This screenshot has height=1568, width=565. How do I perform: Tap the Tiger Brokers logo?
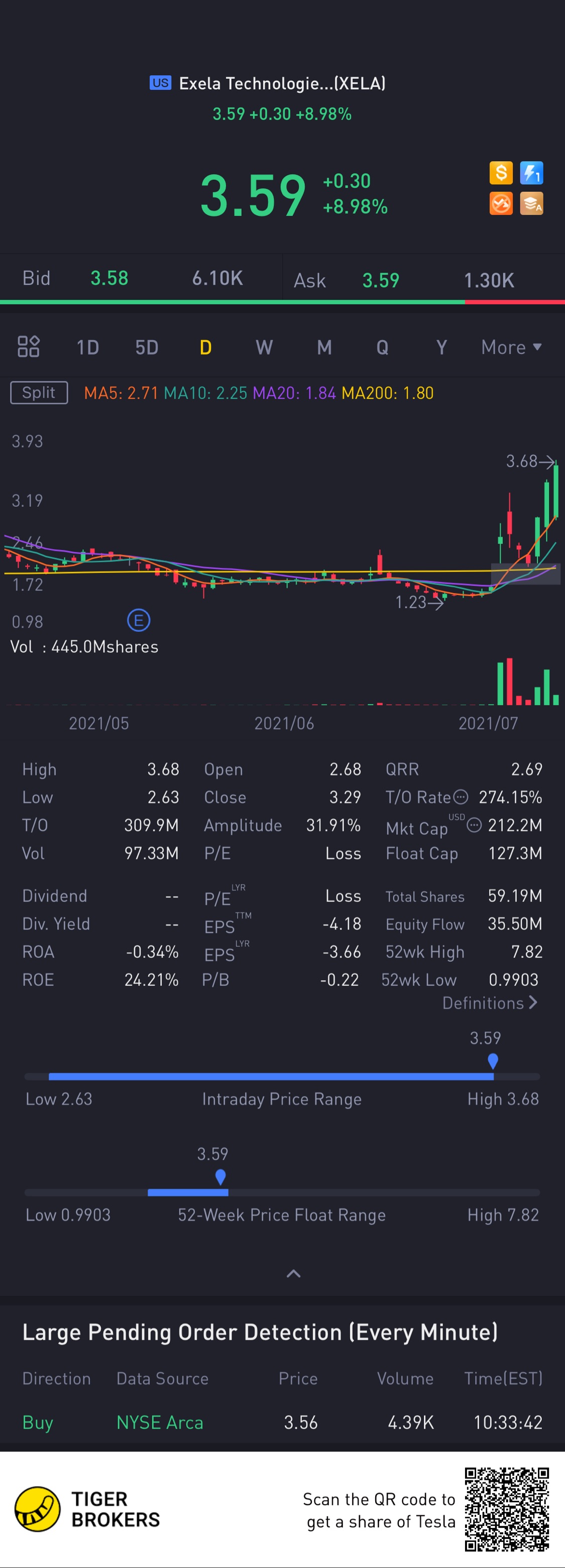click(x=86, y=1509)
